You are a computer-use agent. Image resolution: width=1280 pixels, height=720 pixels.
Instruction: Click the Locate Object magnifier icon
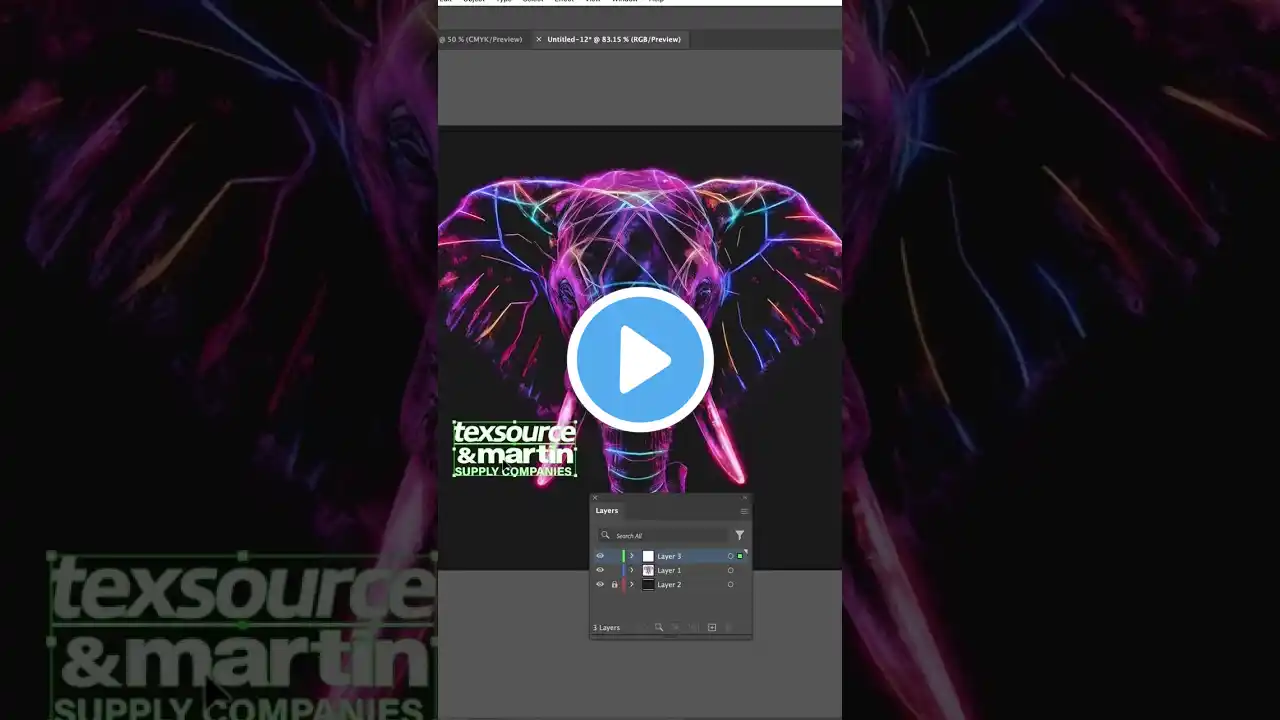[x=658, y=627]
